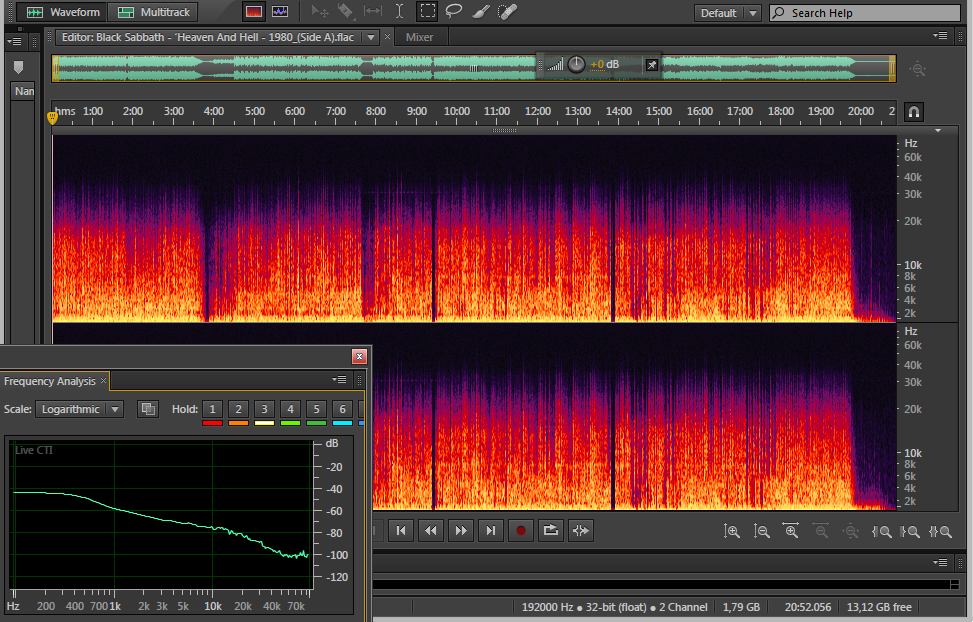This screenshot has width=973, height=622.
Task: Open Frequency Analysis panel options menu
Action: (339, 379)
